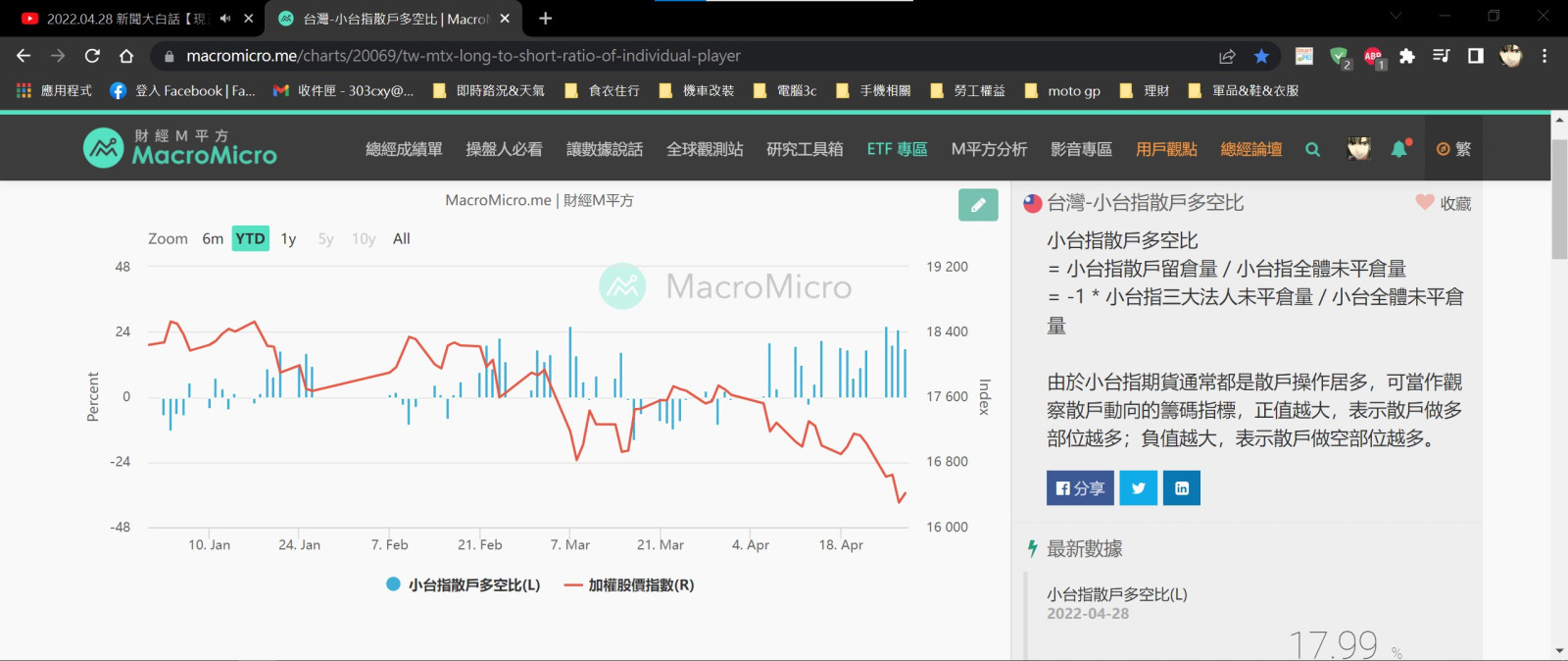Toggle the 加權股價指數(R) legend series
The height and width of the screenshot is (661, 1568).
tap(629, 585)
